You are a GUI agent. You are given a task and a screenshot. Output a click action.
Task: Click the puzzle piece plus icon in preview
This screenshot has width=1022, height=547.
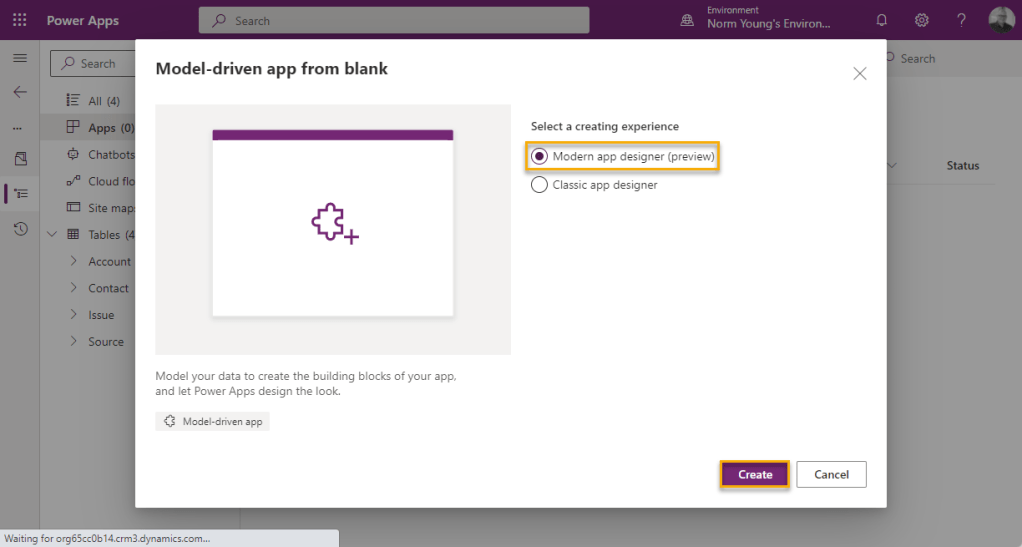coord(334,224)
